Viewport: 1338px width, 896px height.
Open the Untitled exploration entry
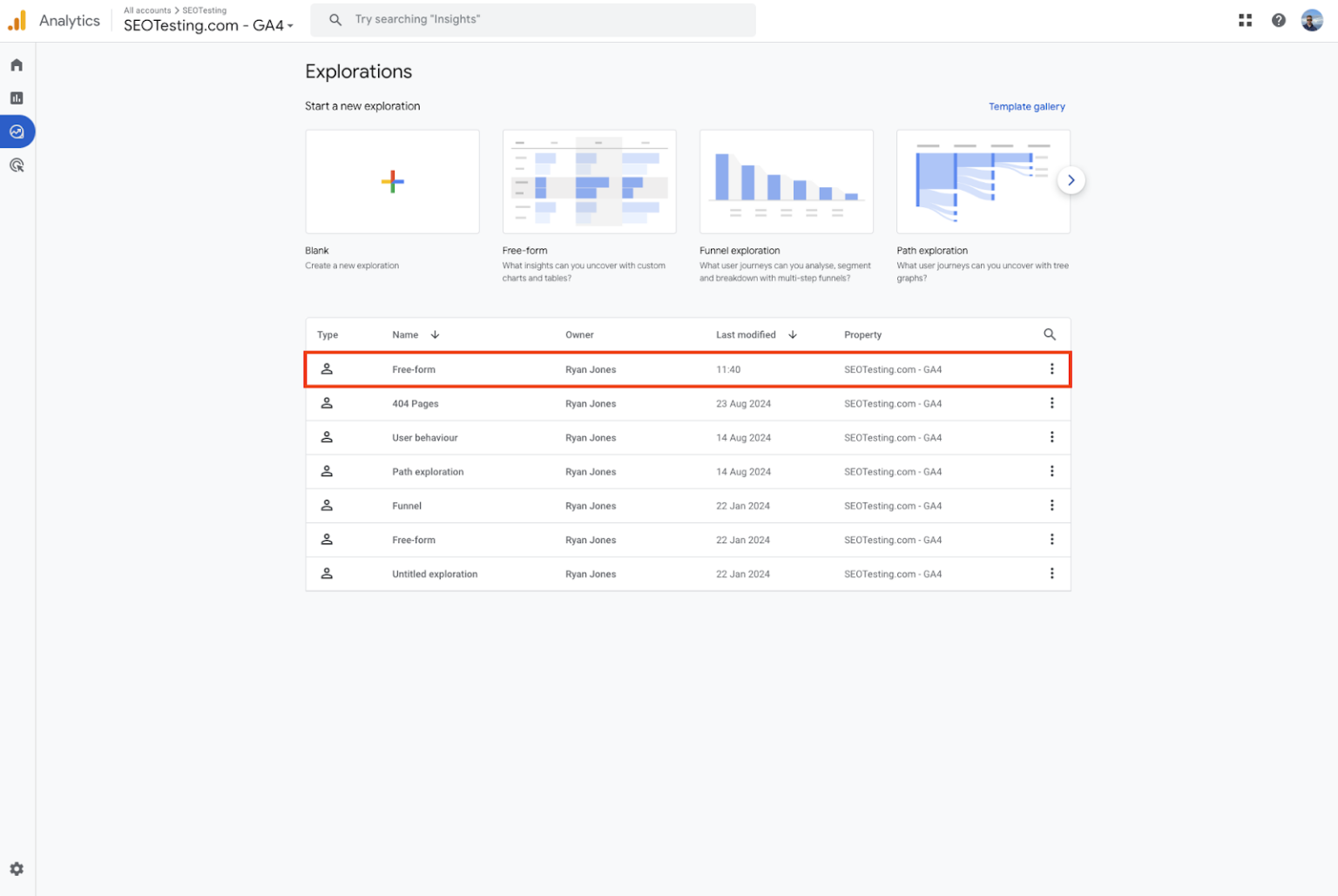[x=435, y=574]
